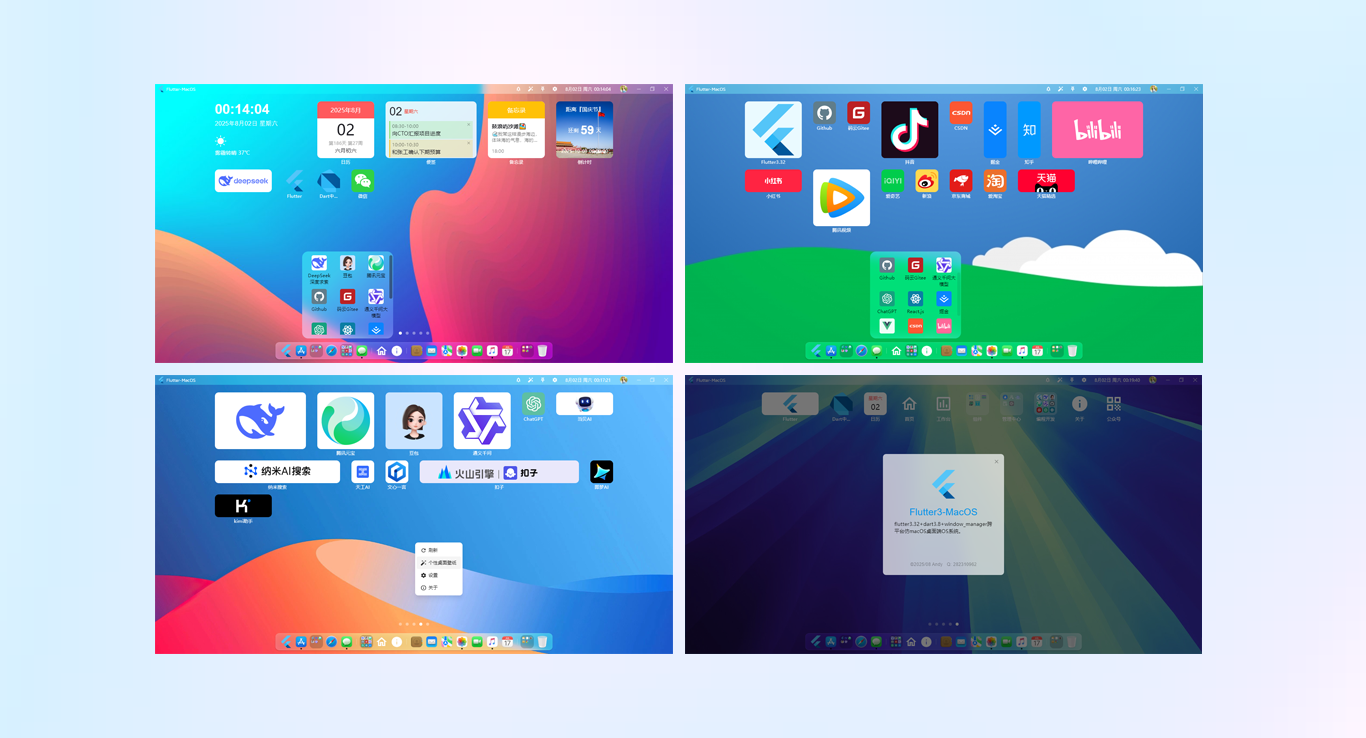Open Safari compass in clock-widget desktop's dock
Screen dimensions: 1366x738
point(331,351)
